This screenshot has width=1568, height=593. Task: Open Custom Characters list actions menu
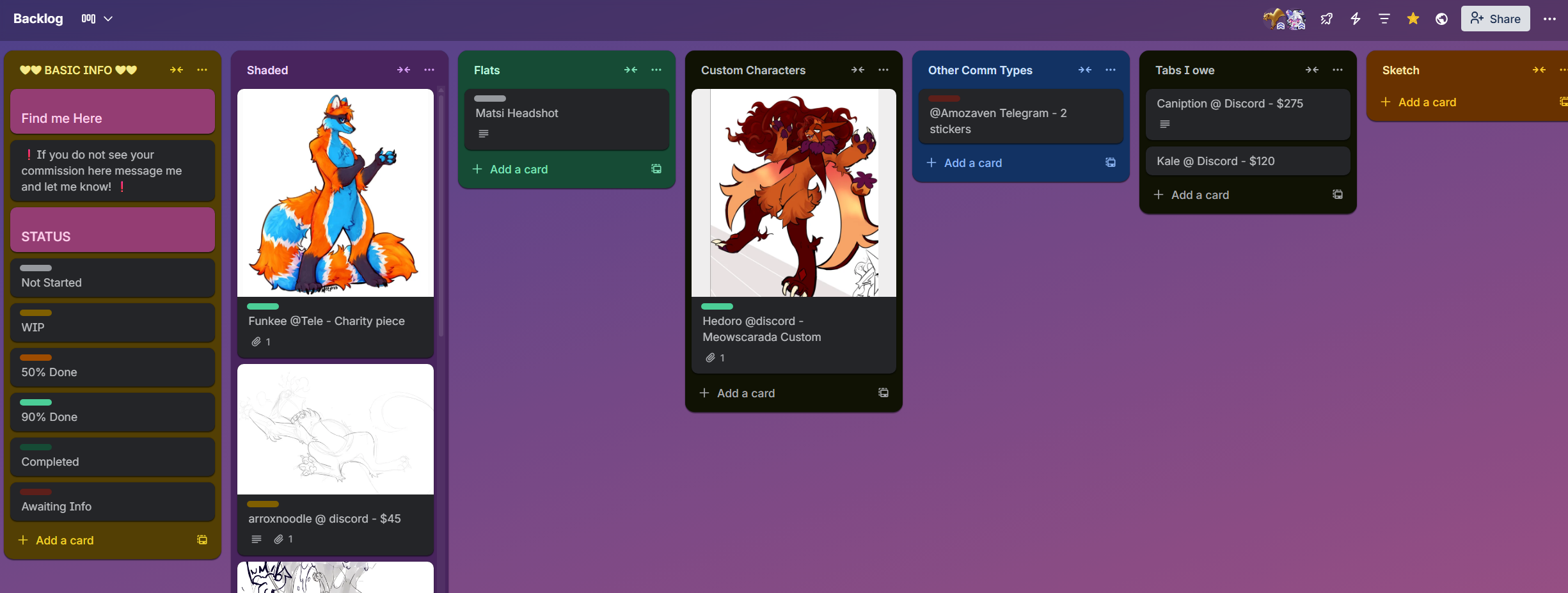tap(883, 70)
